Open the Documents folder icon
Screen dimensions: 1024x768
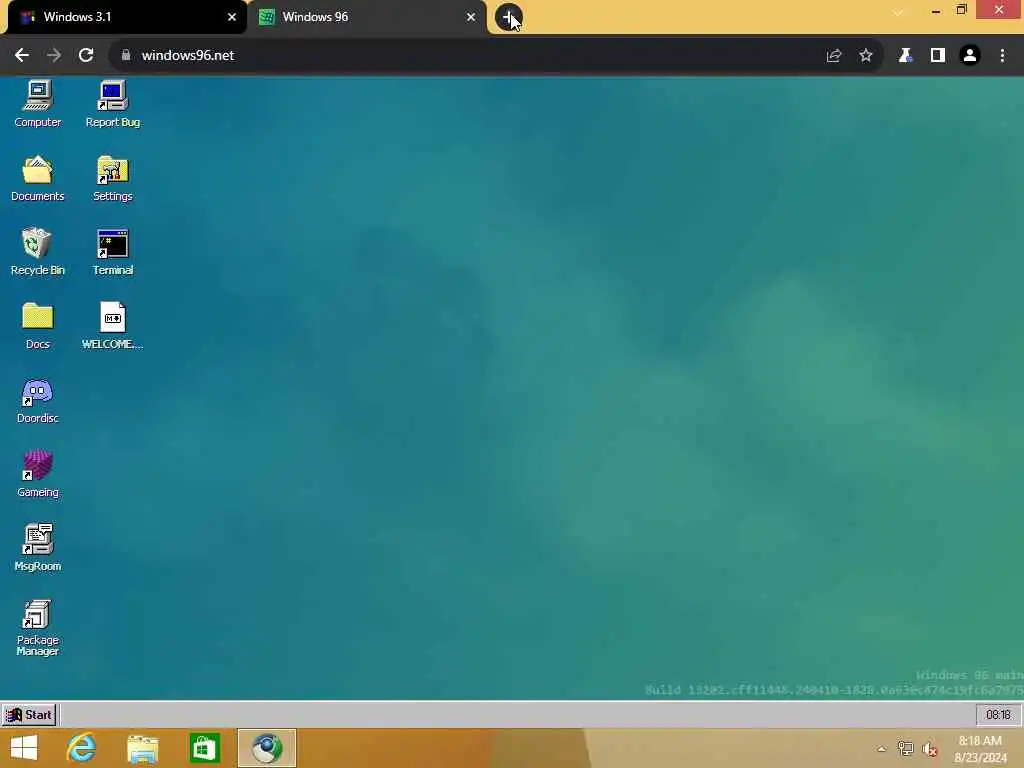click(37, 178)
